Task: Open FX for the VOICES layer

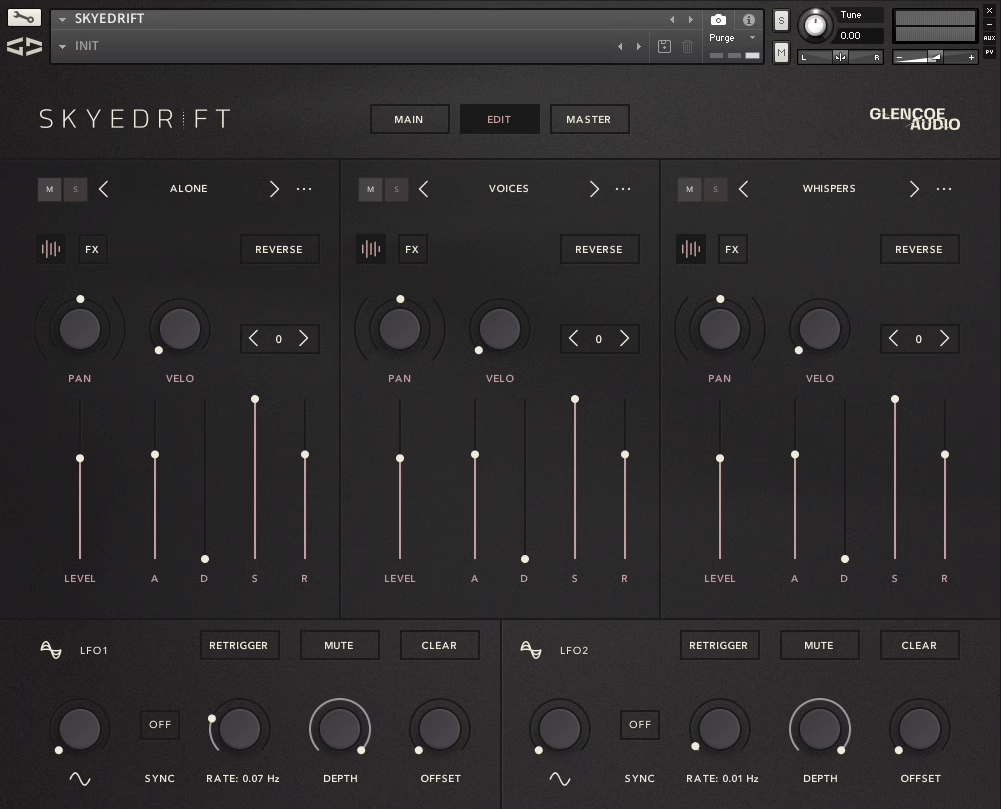Action: pyautogui.click(x=412, y=249)
